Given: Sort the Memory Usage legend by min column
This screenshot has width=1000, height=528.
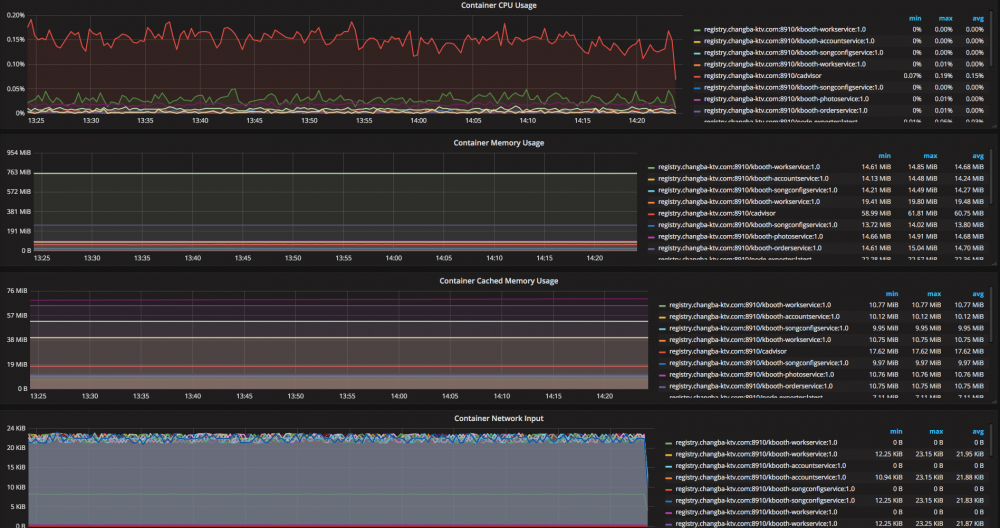Looking at the screenshot, I should [x=884, y=155].
